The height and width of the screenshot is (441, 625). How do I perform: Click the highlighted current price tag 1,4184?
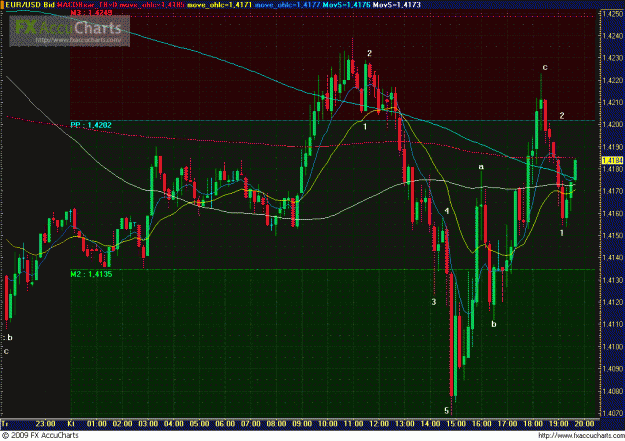point(613,160)
